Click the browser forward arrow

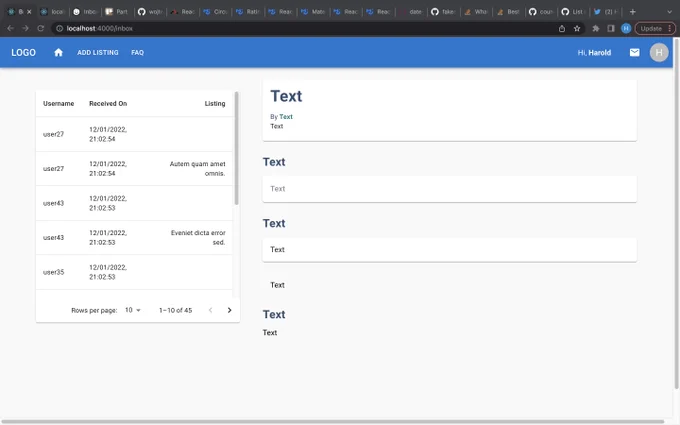coord(25,28)
